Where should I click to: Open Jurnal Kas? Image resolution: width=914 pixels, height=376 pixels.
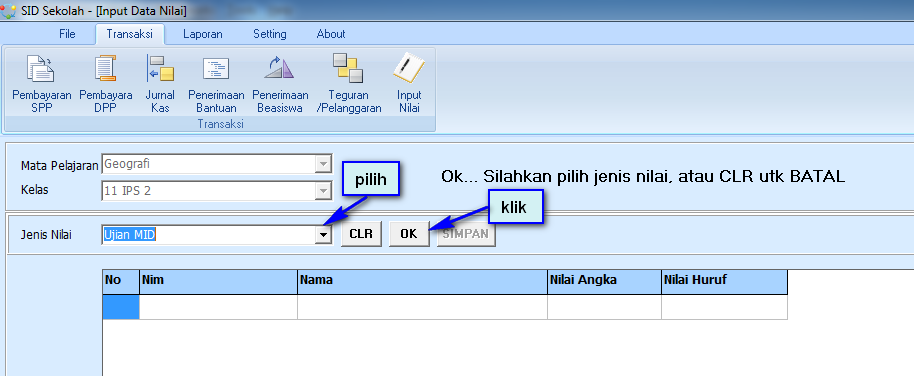click(160, 83)
